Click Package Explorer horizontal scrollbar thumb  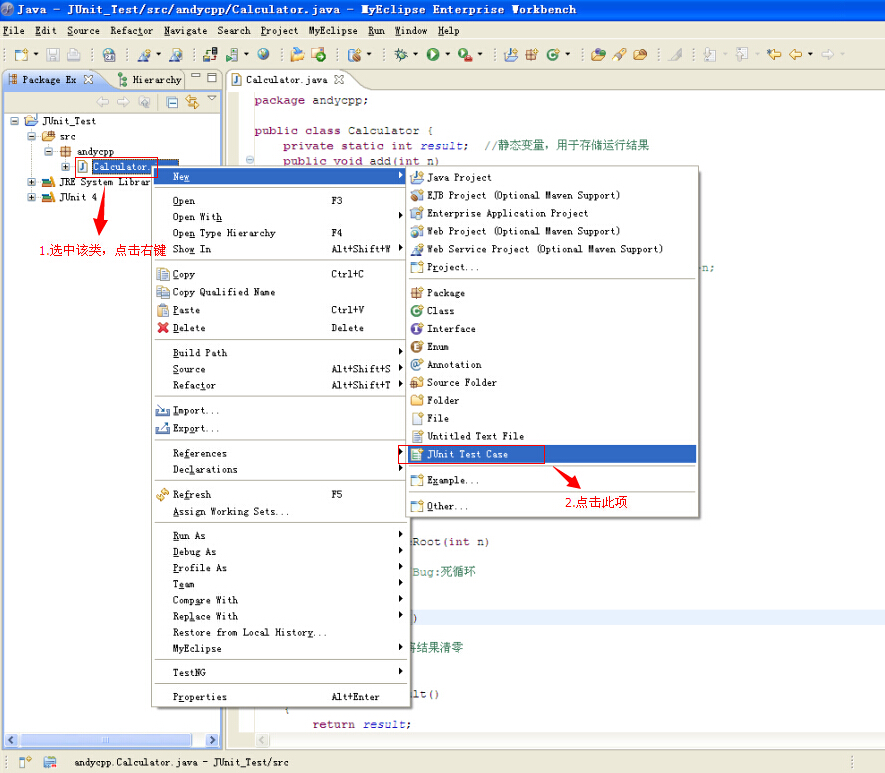[x=106, y=740]
